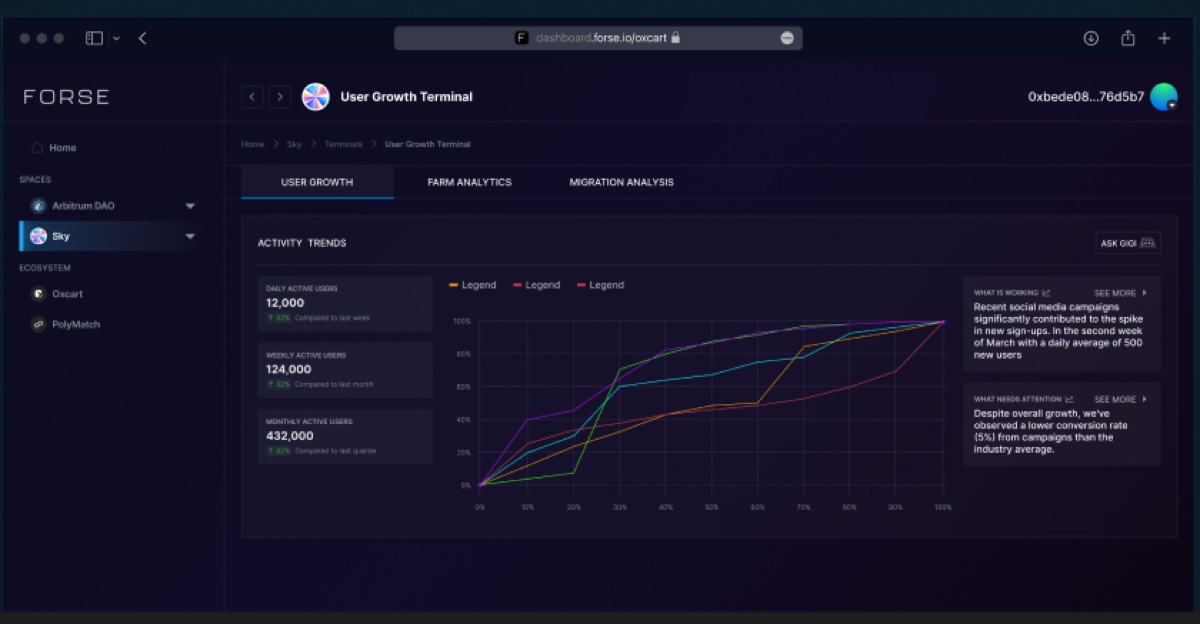Click the Forse favicon in address bar
Screen dimensions: 1200x624
pyautogui.click(x=521, y=38)
